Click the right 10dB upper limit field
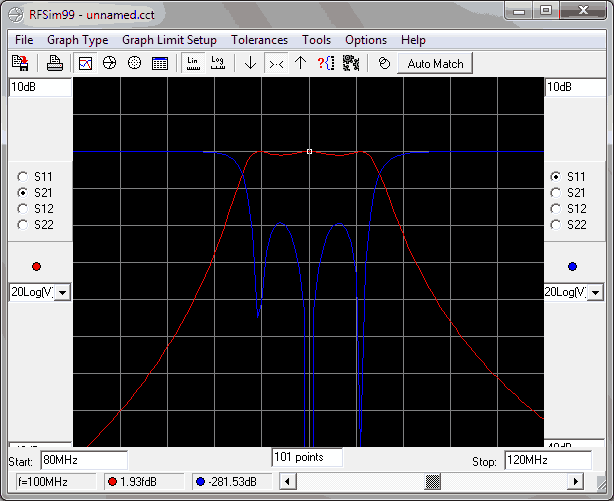The image size is (614, 501). click(575, 87)
